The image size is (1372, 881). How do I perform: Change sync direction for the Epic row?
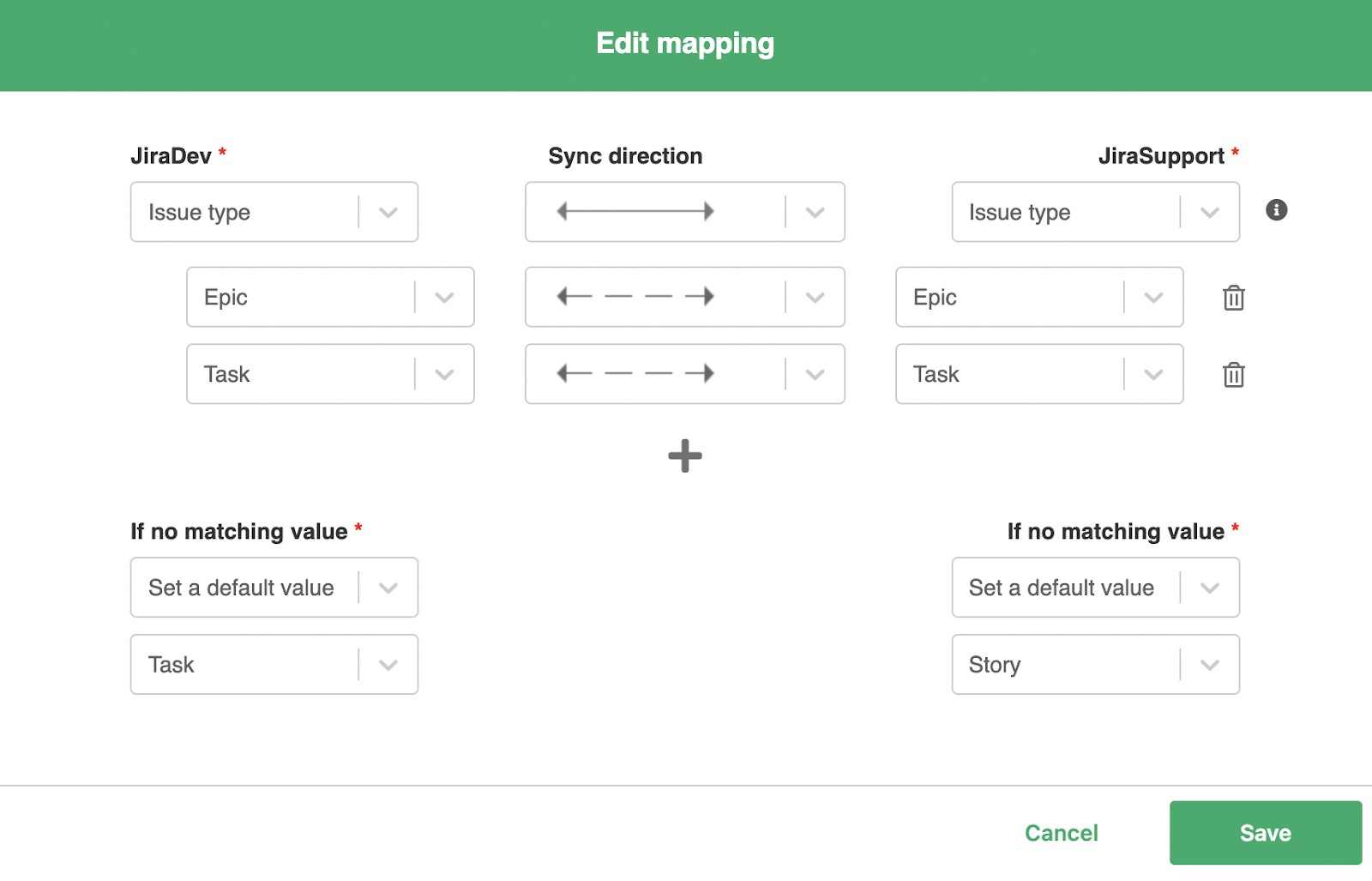[685, 297]
